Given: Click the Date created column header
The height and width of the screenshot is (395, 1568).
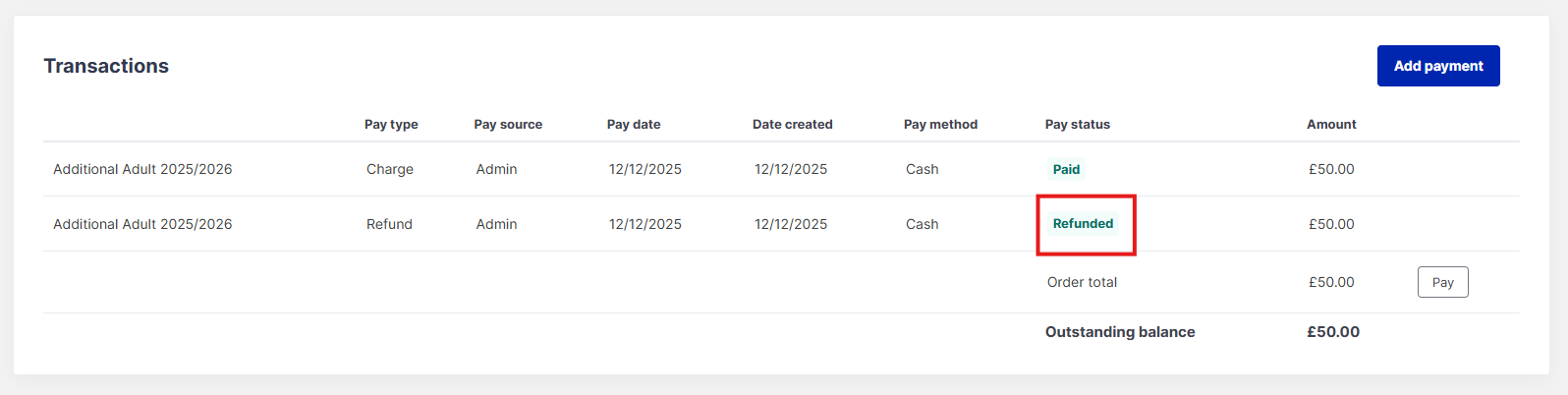Looking at the screenshot, I should 792,125.
